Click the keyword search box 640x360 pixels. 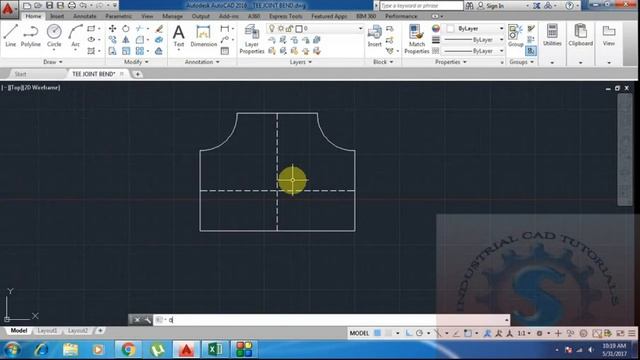coord(421,6)
